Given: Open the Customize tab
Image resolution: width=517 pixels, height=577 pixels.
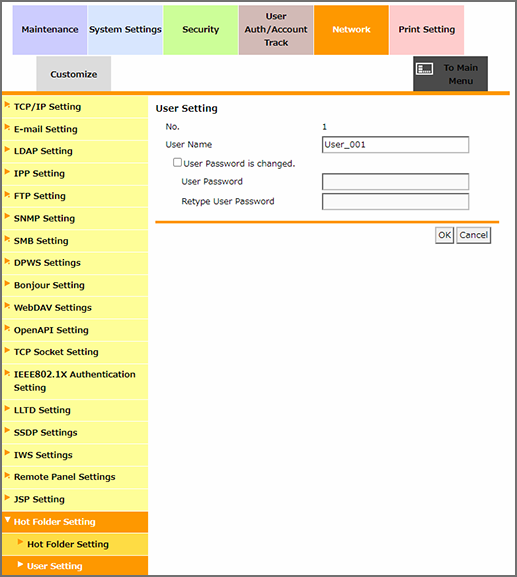Looking at the screenshot, I should [x=74, y=74].
